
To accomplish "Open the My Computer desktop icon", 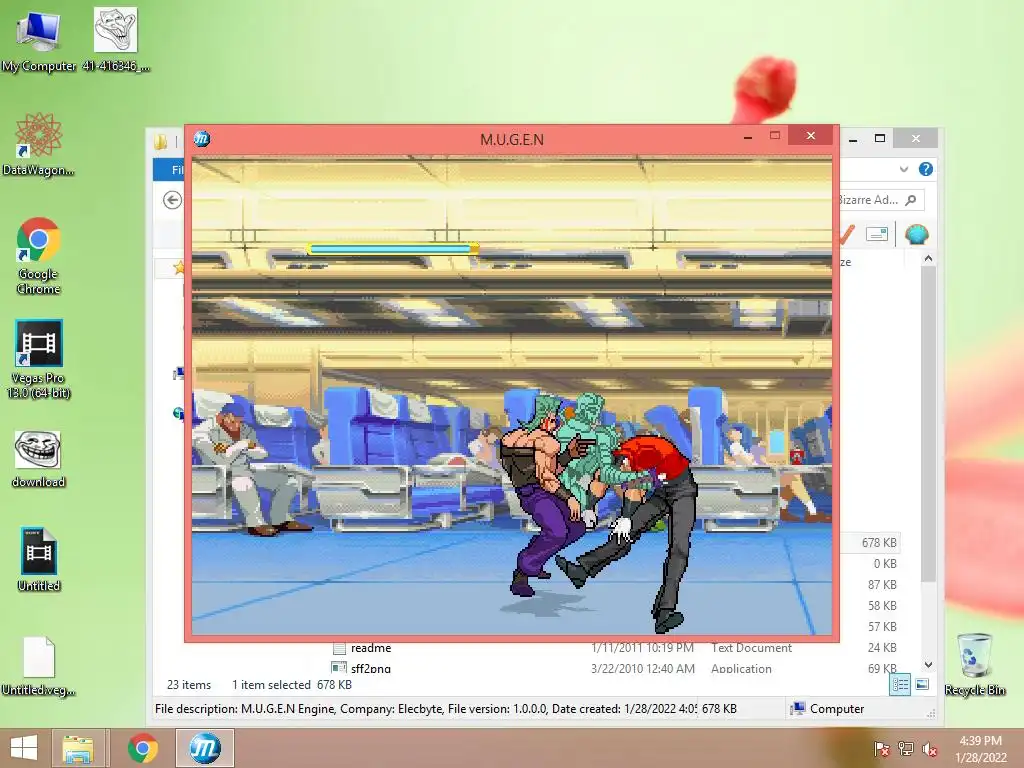I will 38,39.
